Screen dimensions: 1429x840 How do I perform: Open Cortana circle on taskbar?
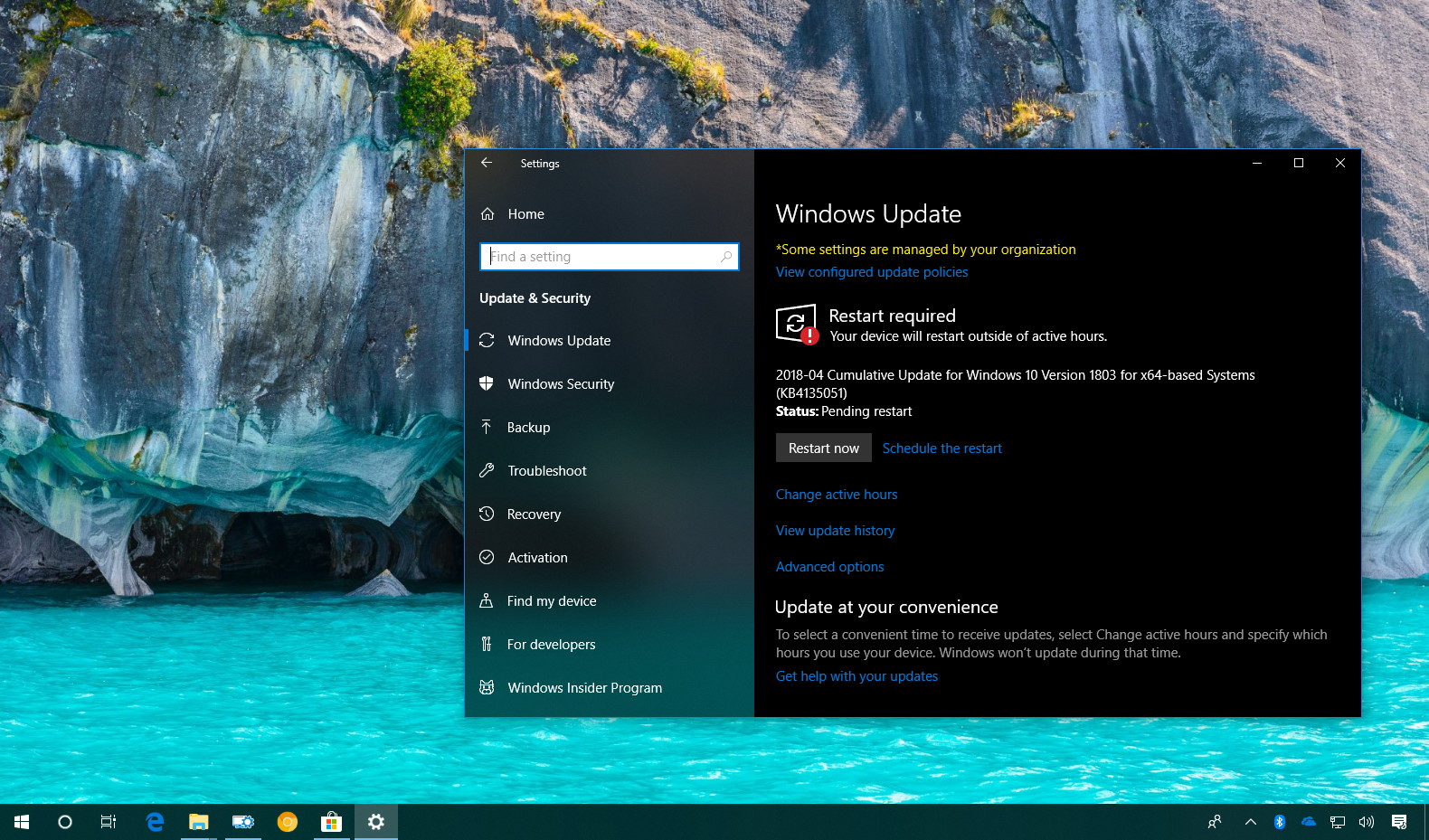click(65, 822)
